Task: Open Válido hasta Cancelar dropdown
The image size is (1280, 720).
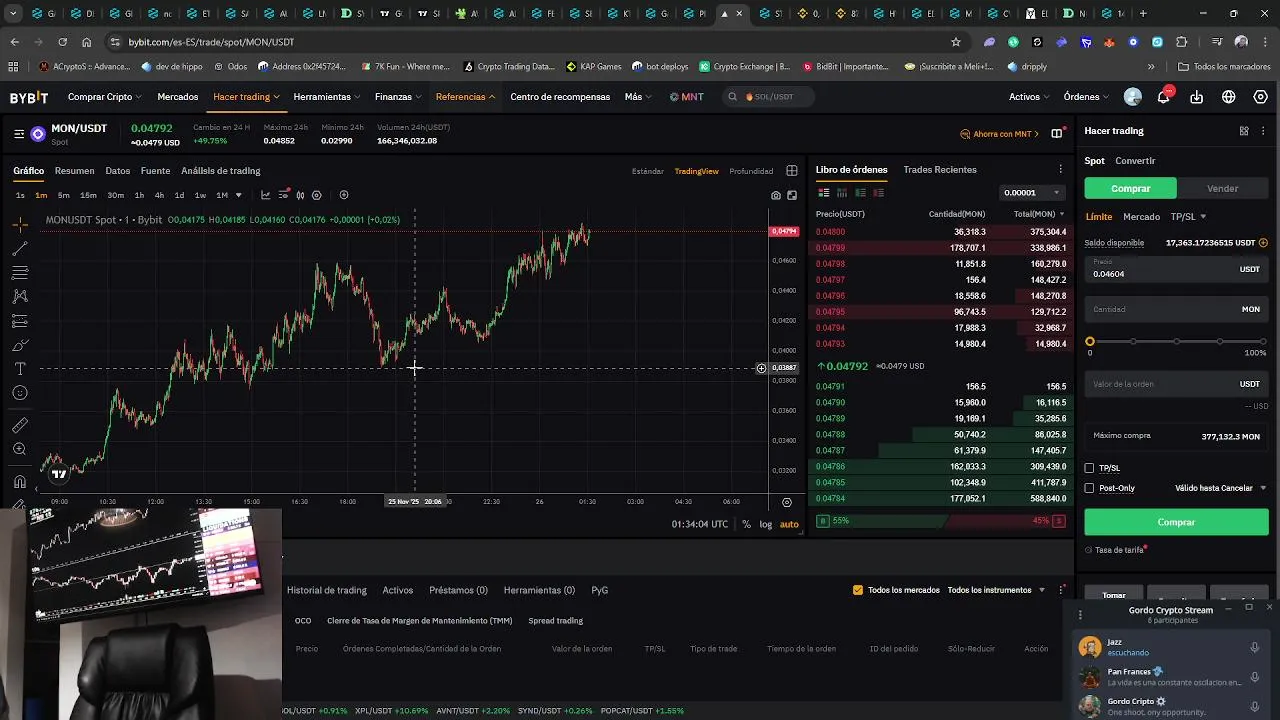Action: click(x=1221, y=488)
